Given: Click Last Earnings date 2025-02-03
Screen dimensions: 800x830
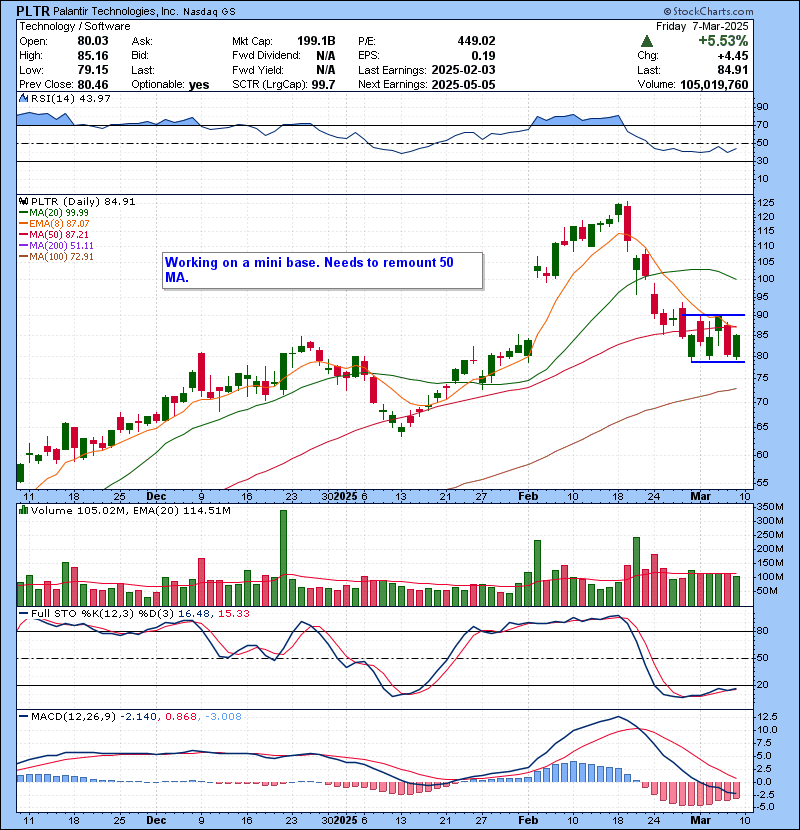Looking at the screenshot, I should click(x=463, y=70).
